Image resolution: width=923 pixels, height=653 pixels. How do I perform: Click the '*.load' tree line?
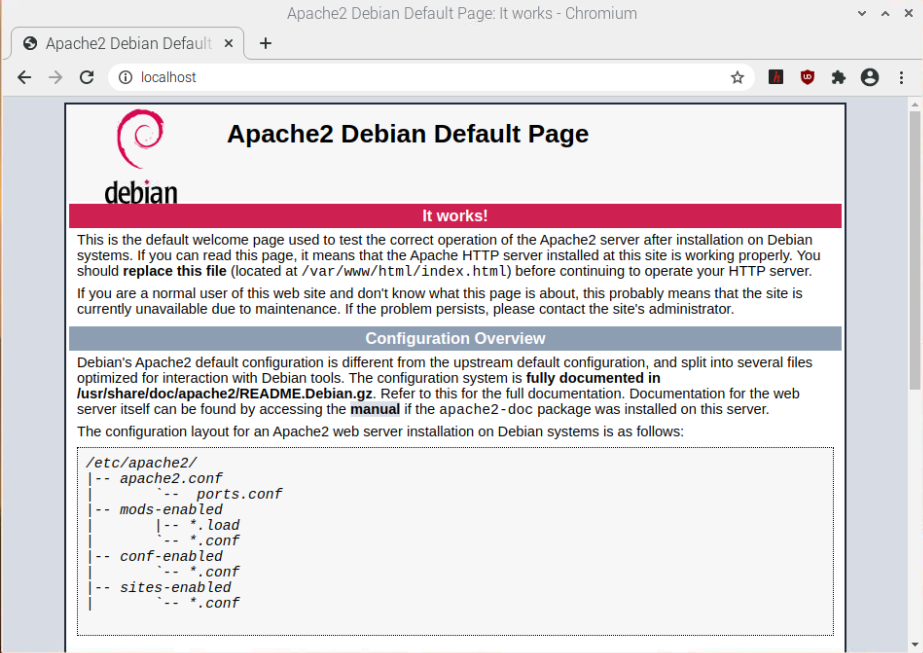(214, 525)
